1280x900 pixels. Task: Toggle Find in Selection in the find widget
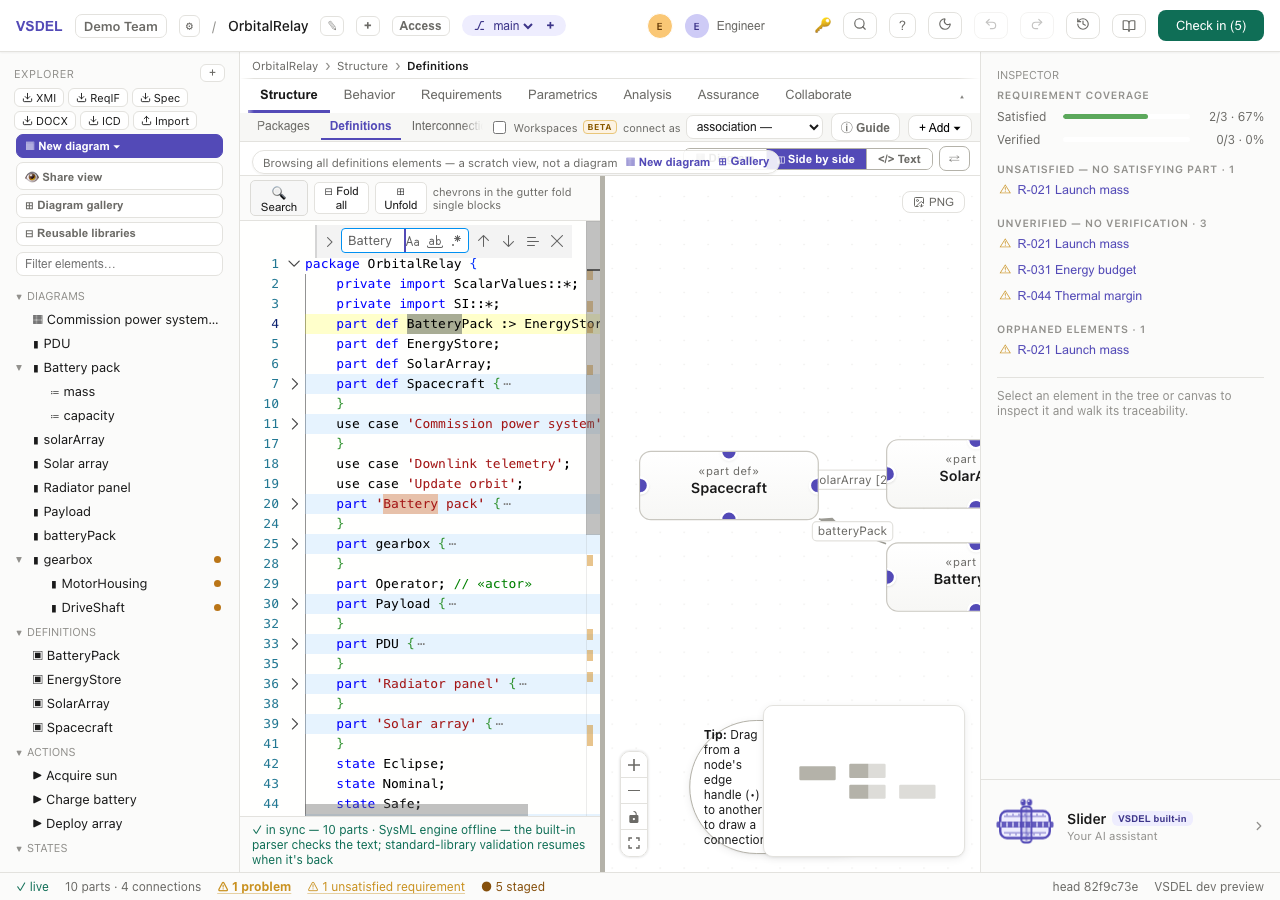click(x=532, y=241)
